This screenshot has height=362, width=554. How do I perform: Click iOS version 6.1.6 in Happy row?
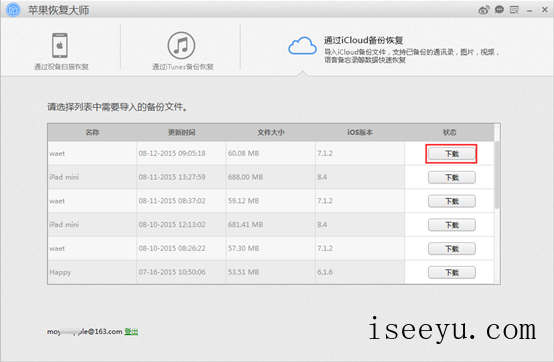pos(325,272)
